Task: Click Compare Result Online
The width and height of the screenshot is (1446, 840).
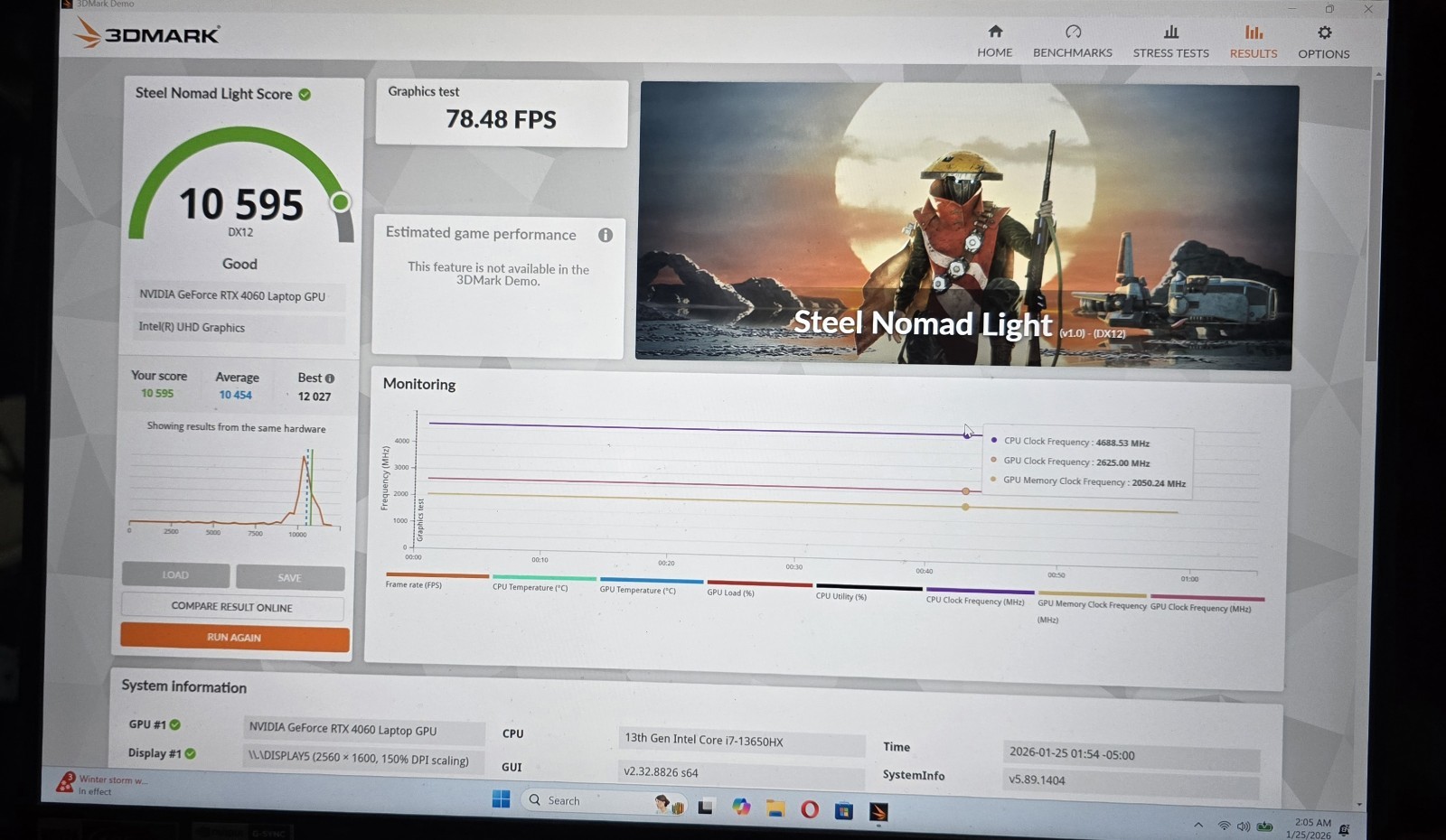Action: (232, 607)
